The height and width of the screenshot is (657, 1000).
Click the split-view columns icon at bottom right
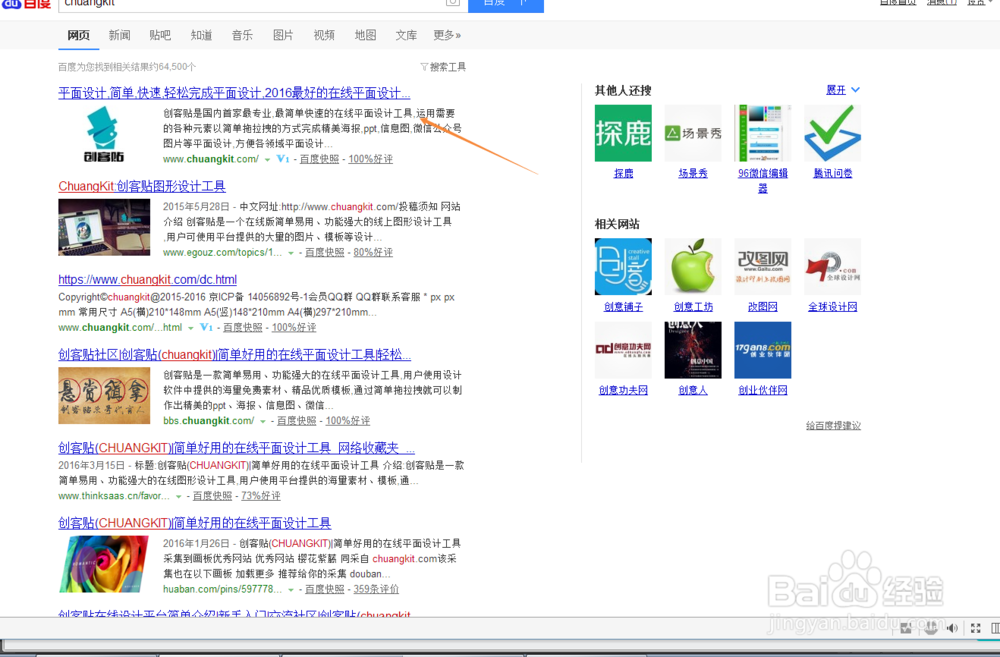click(995, 628)
